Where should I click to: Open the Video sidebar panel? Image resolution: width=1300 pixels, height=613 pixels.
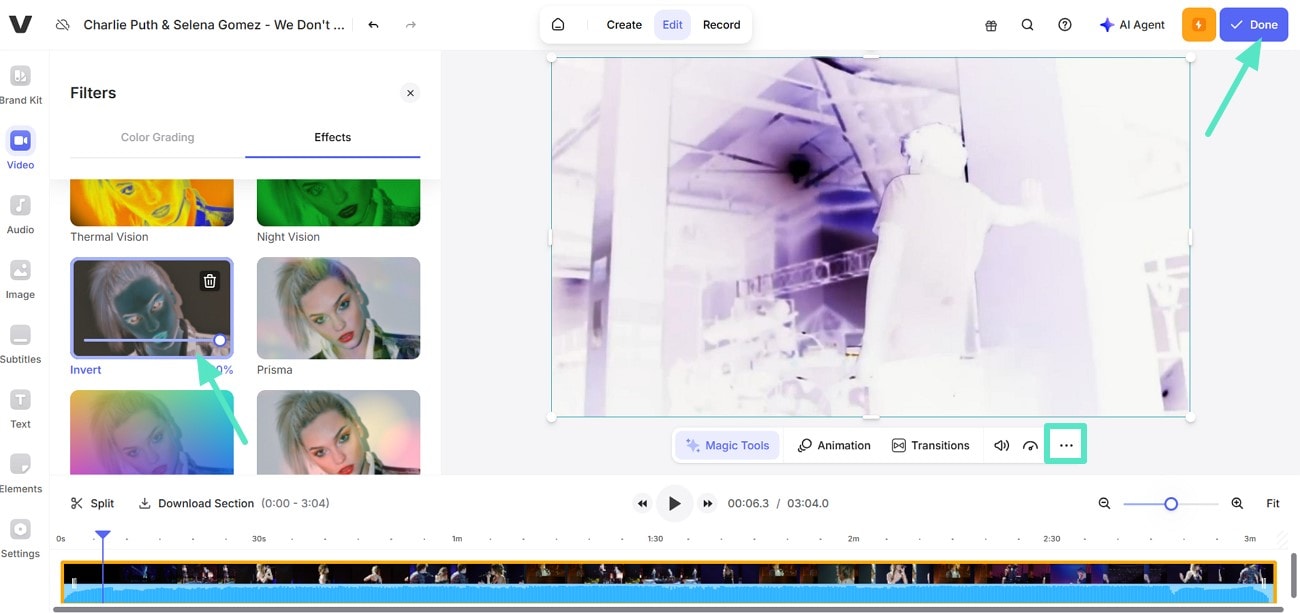pos(21,149)
